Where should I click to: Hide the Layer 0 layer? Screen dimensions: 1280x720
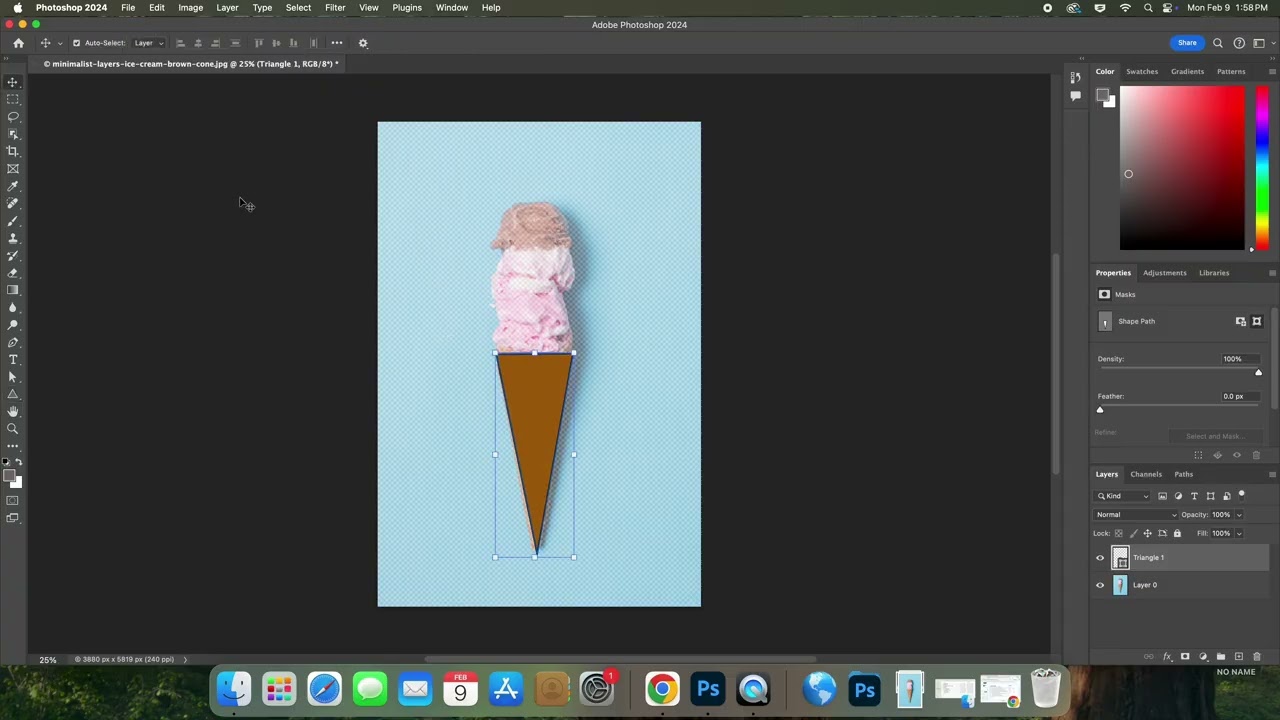[1100, 585]
